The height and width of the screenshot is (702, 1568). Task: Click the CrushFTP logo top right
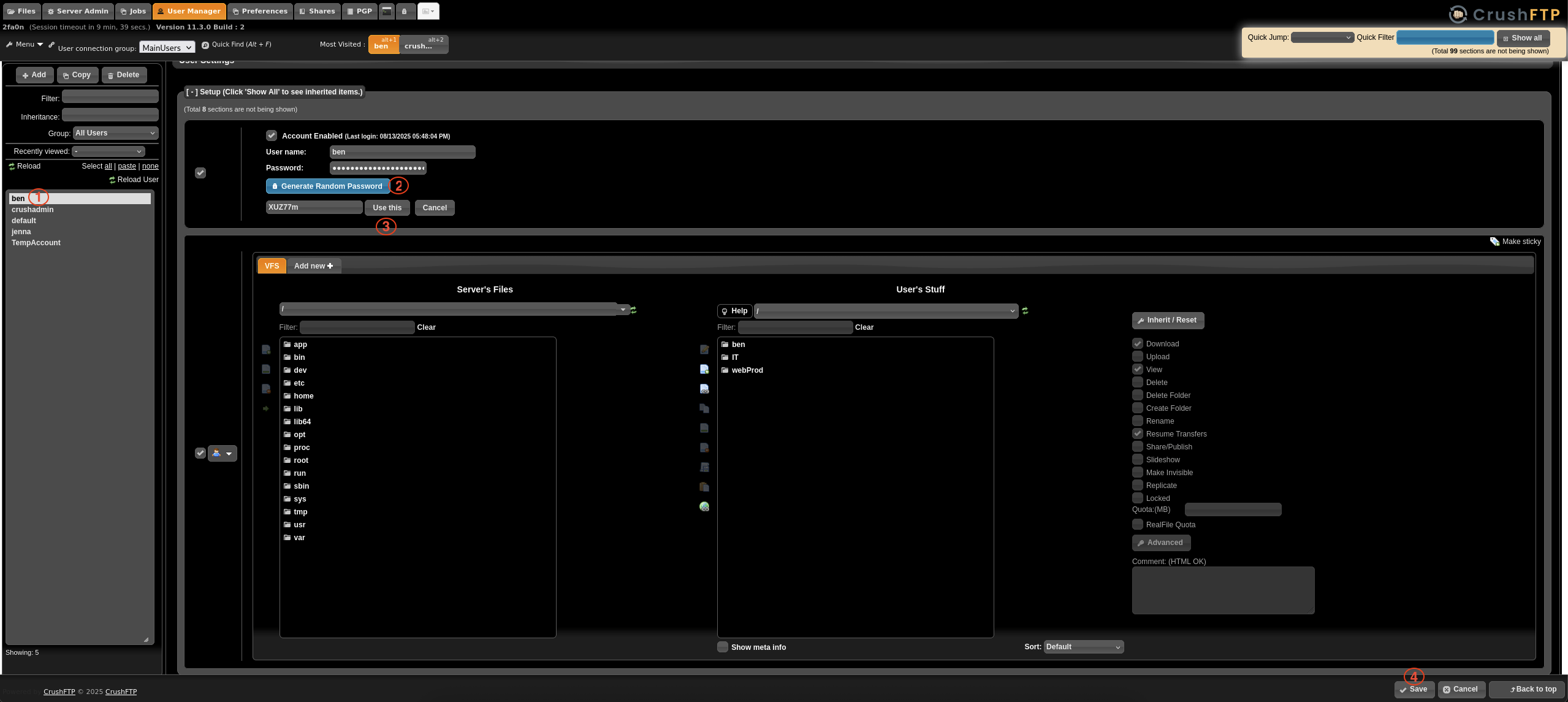[x=1504, y=14]
